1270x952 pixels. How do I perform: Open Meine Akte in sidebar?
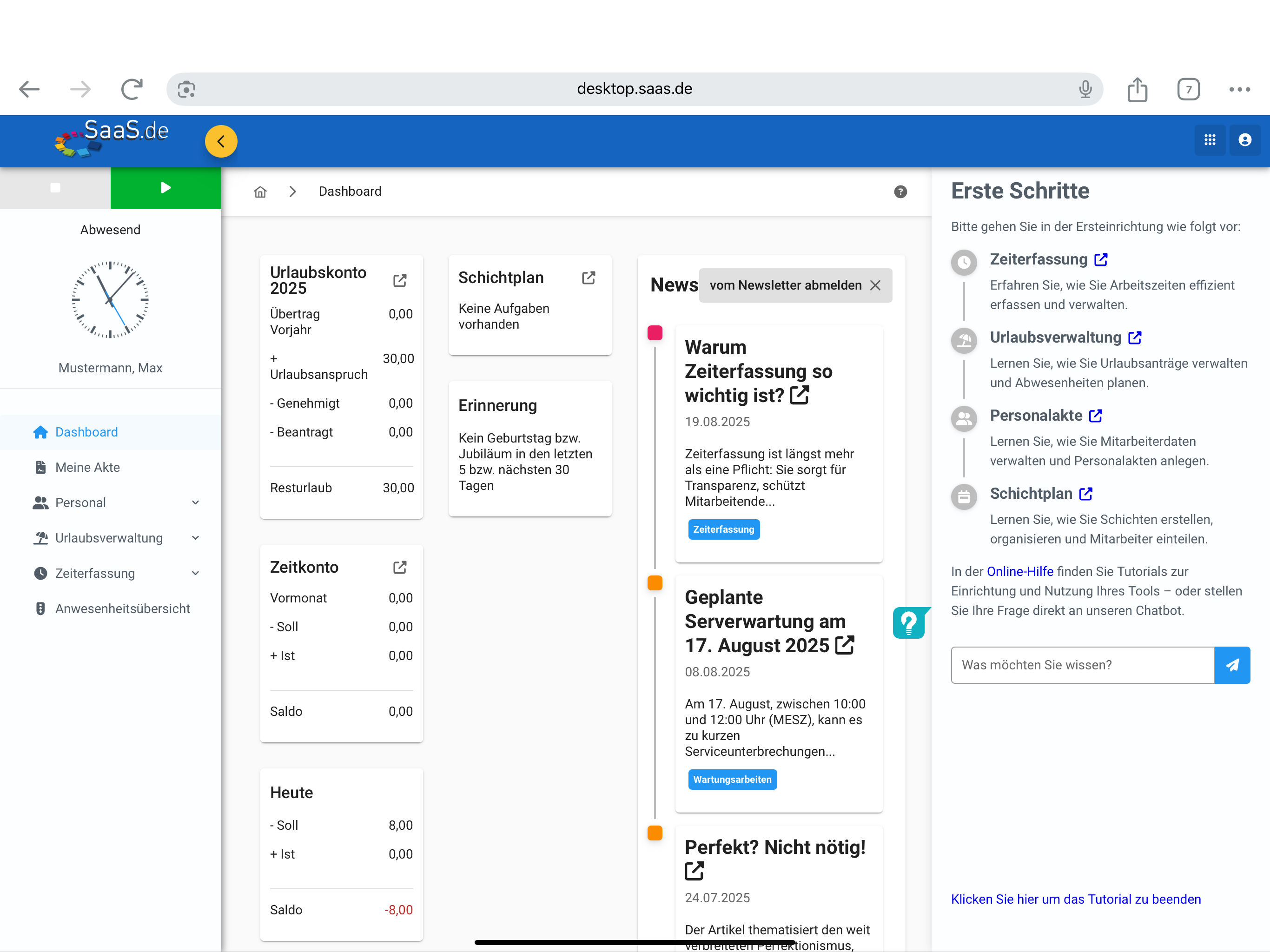click(x=87, y=467)
